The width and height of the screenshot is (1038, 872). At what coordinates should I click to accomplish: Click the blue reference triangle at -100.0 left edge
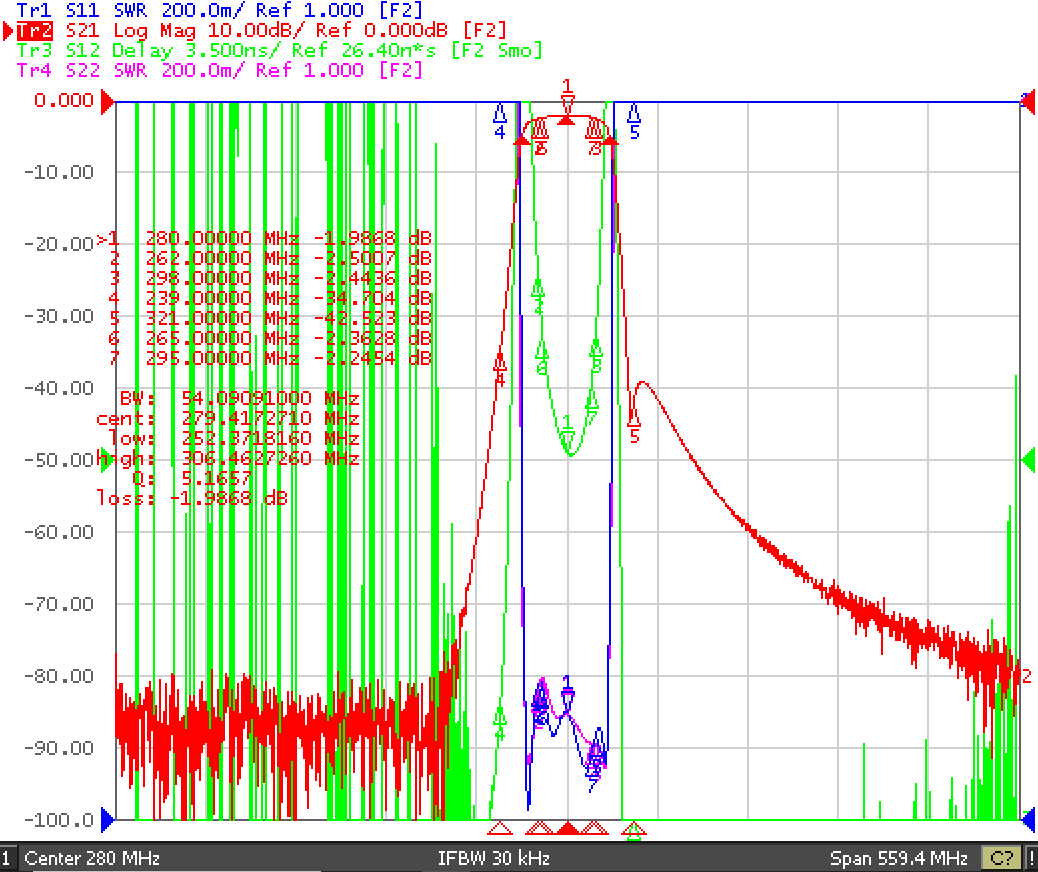pyautogui.click(x=107, y=820)
